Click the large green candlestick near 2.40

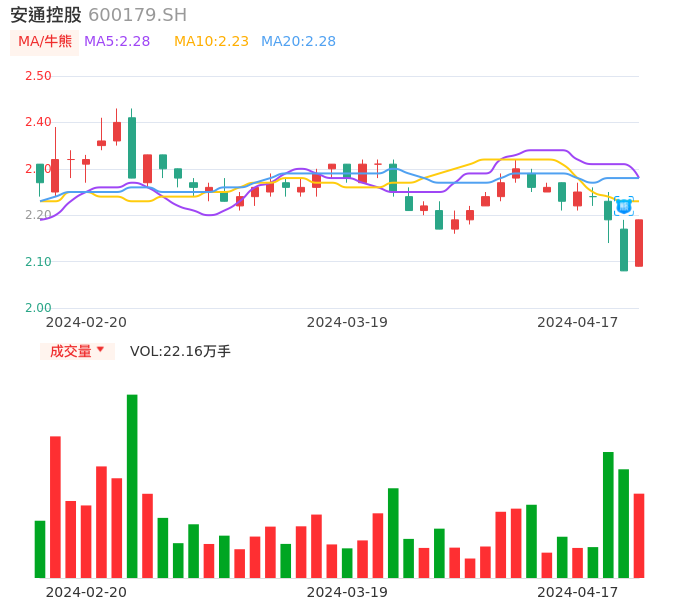point(132,148)
